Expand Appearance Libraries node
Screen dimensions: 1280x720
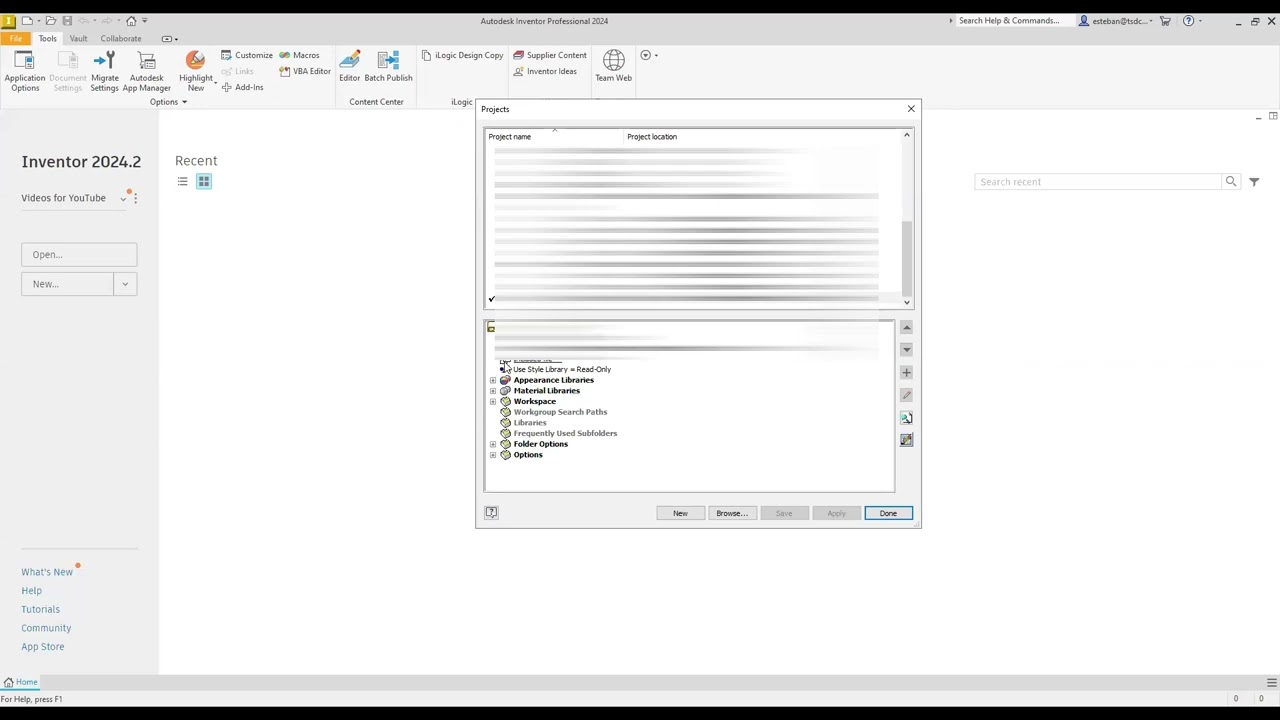click(493, 380)
